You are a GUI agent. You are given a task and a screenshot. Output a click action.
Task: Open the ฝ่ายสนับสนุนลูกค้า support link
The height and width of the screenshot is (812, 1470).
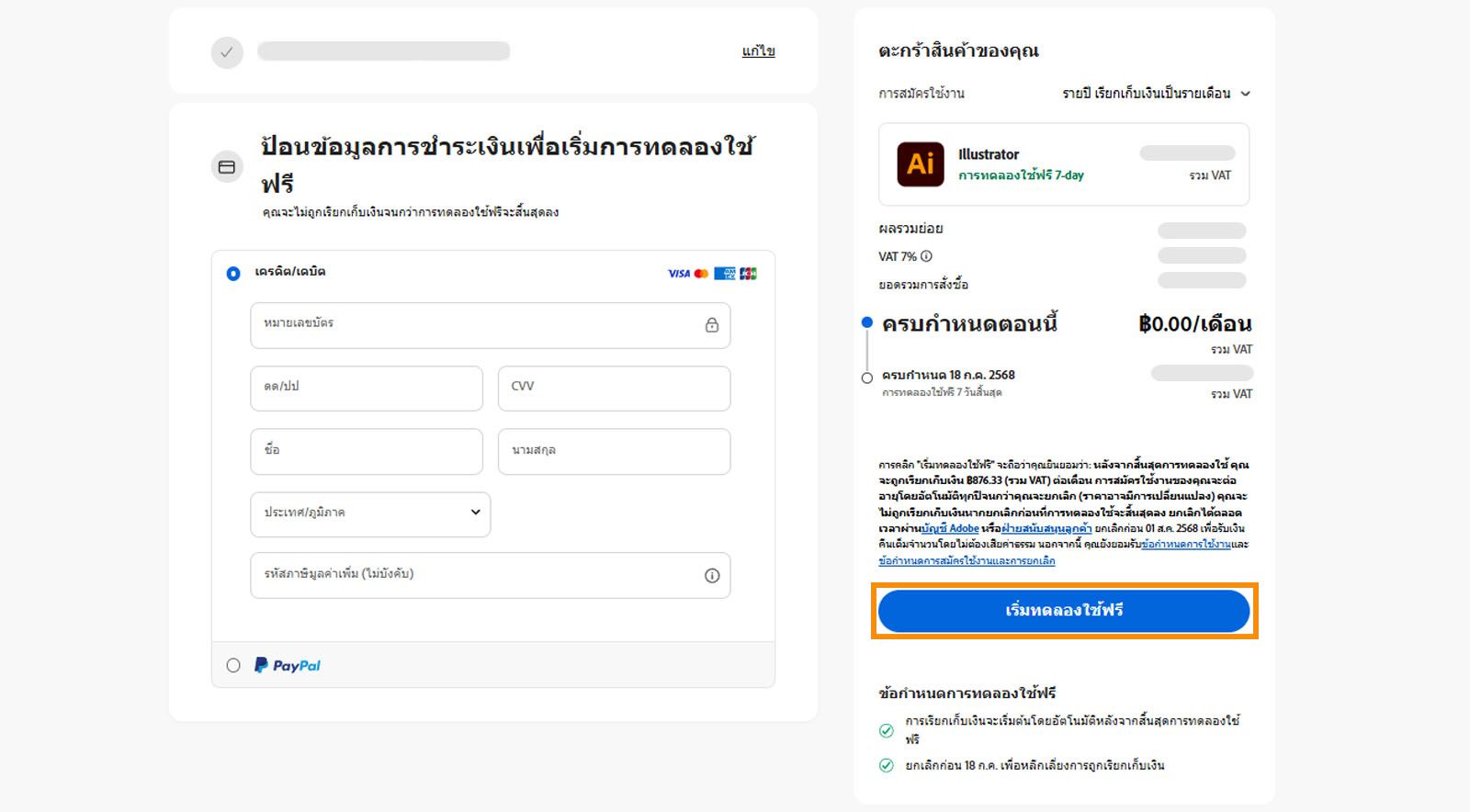(x=1046, y=529)
